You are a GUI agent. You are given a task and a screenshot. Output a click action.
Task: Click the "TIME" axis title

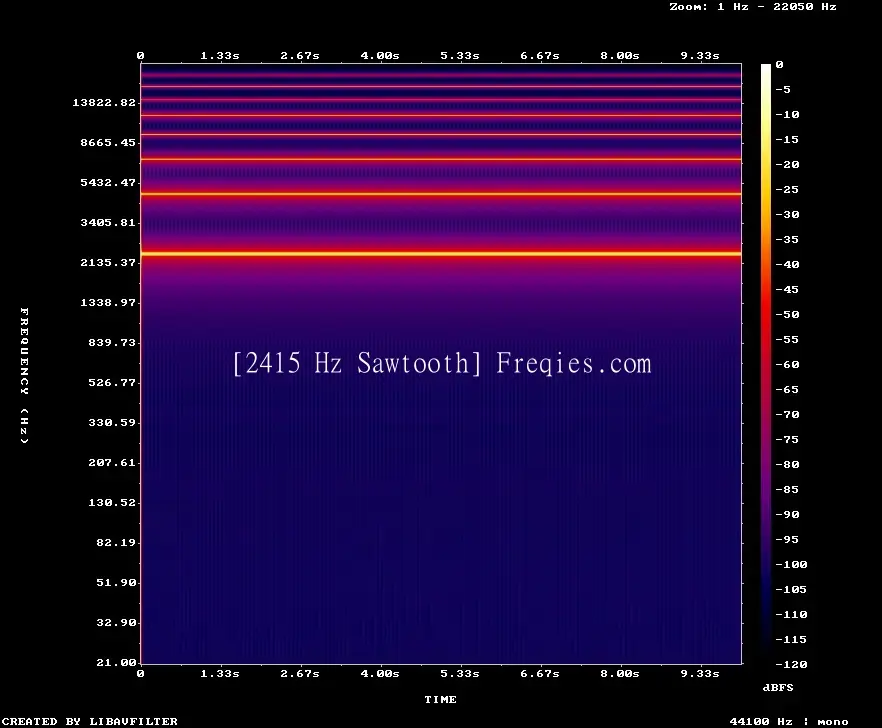(440, 699)
